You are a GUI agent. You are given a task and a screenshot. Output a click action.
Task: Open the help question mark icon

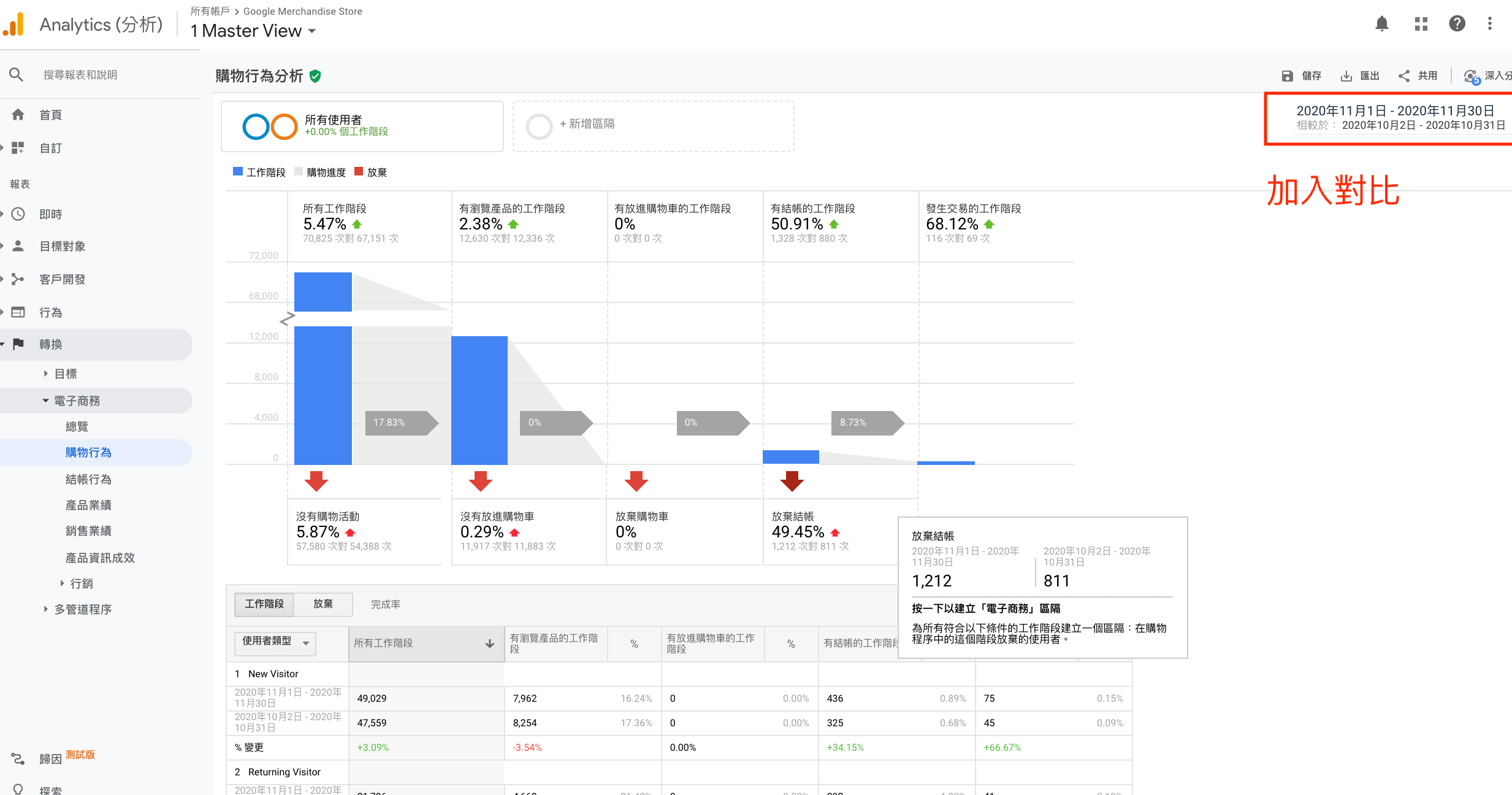(x=1457, y=24)
